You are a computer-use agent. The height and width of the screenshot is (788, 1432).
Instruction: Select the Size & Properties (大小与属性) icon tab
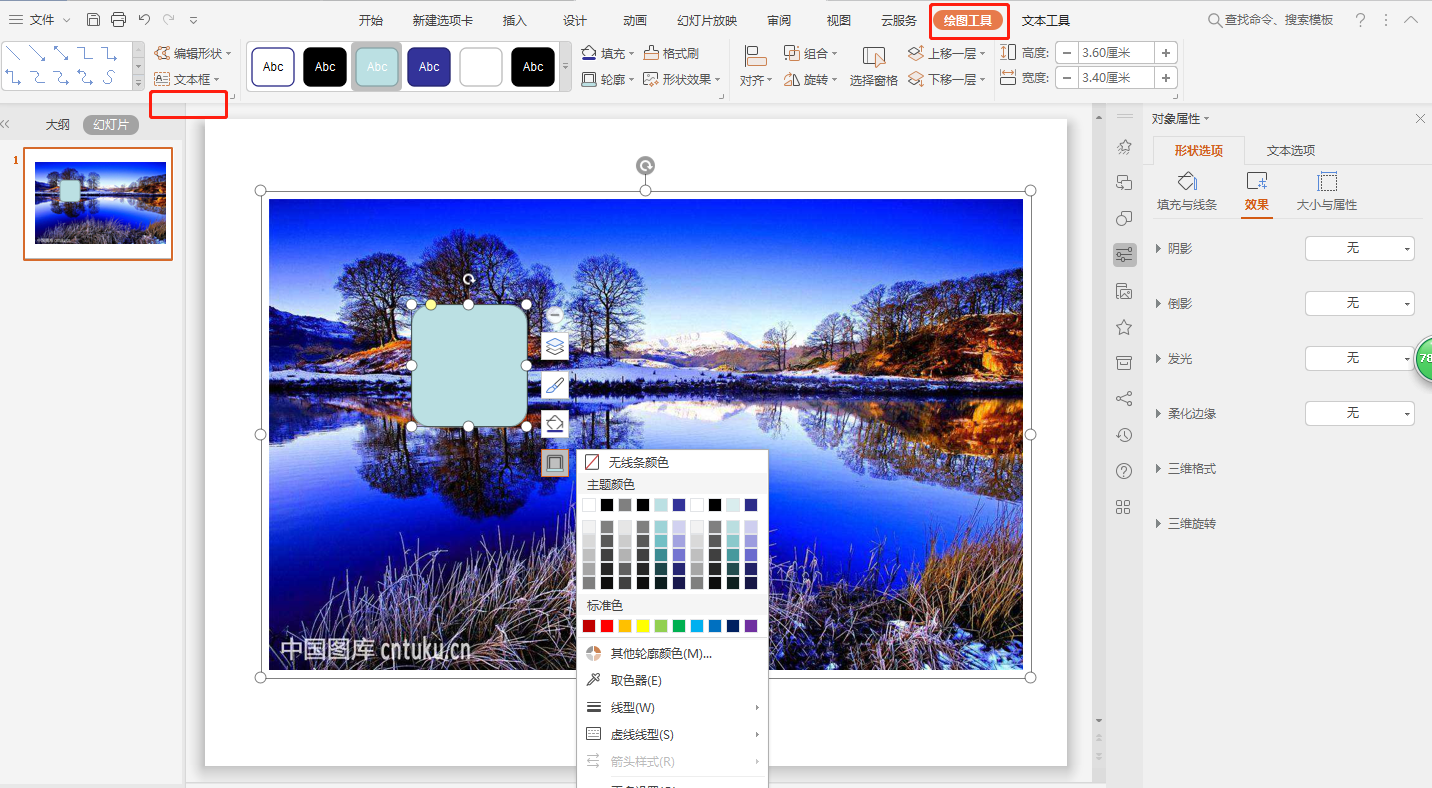1326,191
